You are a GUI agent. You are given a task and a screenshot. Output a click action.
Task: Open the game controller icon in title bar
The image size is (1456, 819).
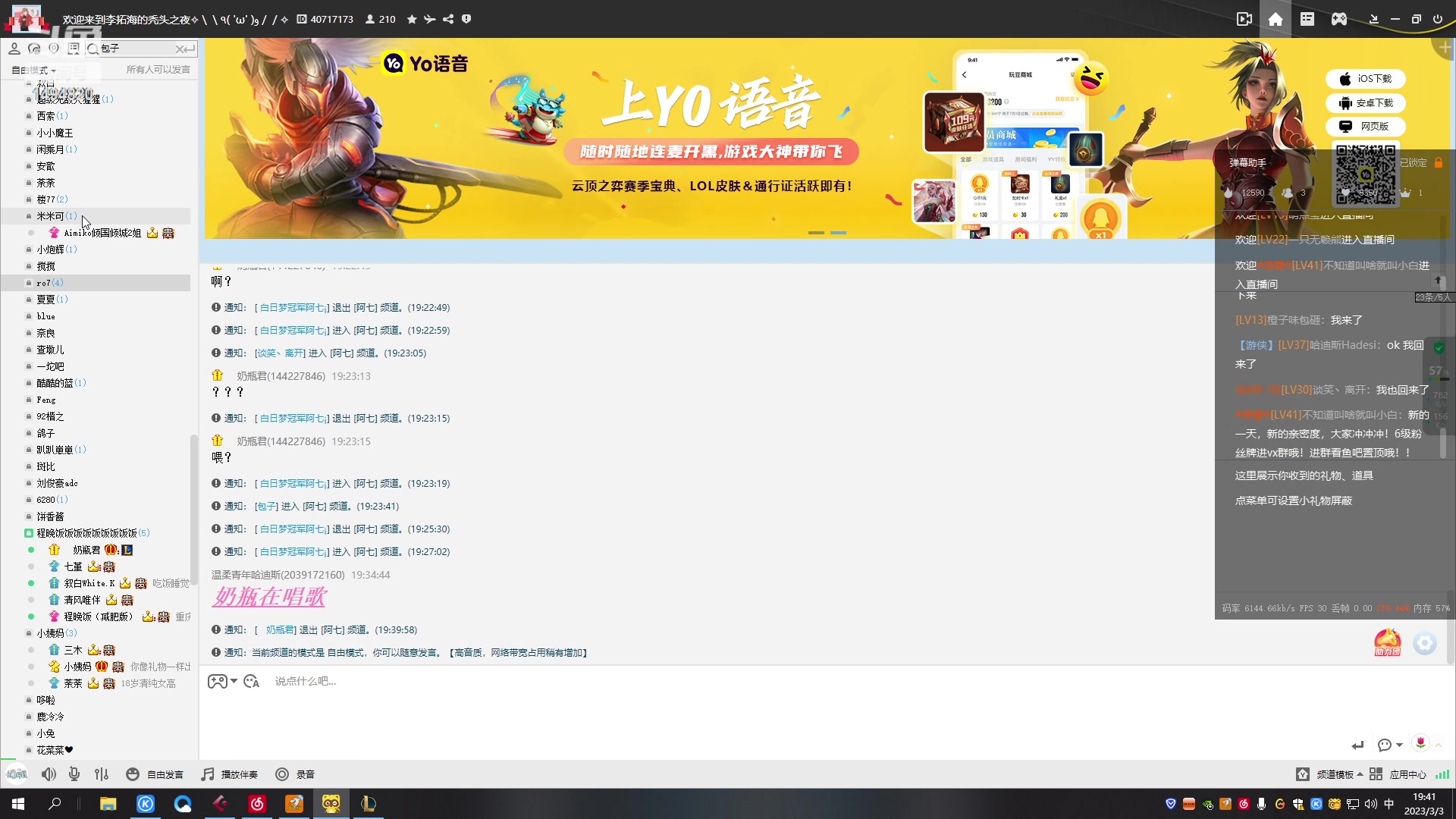click(1339, 19)
